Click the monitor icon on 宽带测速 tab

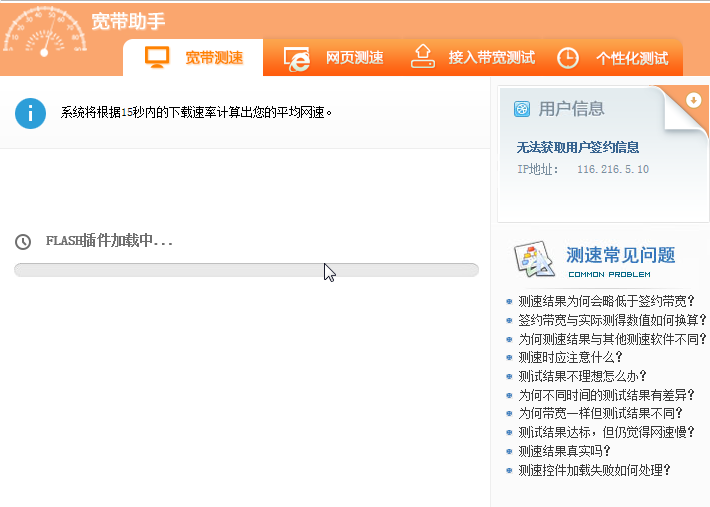click(x=157, y=57)
